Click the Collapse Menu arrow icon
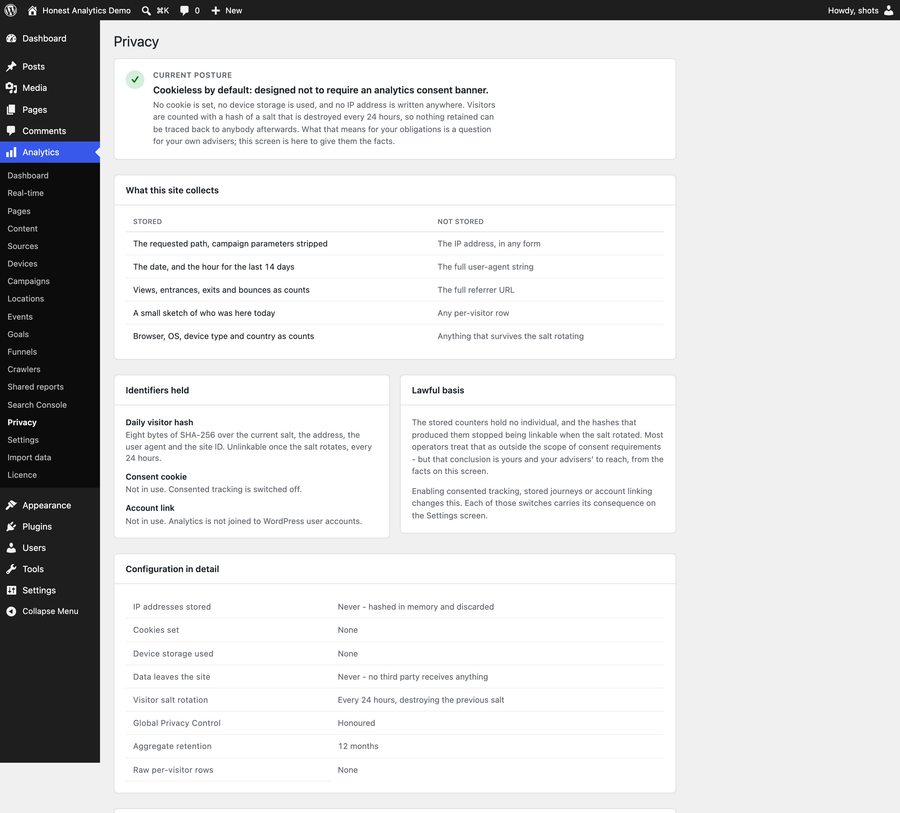The height and width of the screenshot is (813, 900). click(x=11, y=611)
